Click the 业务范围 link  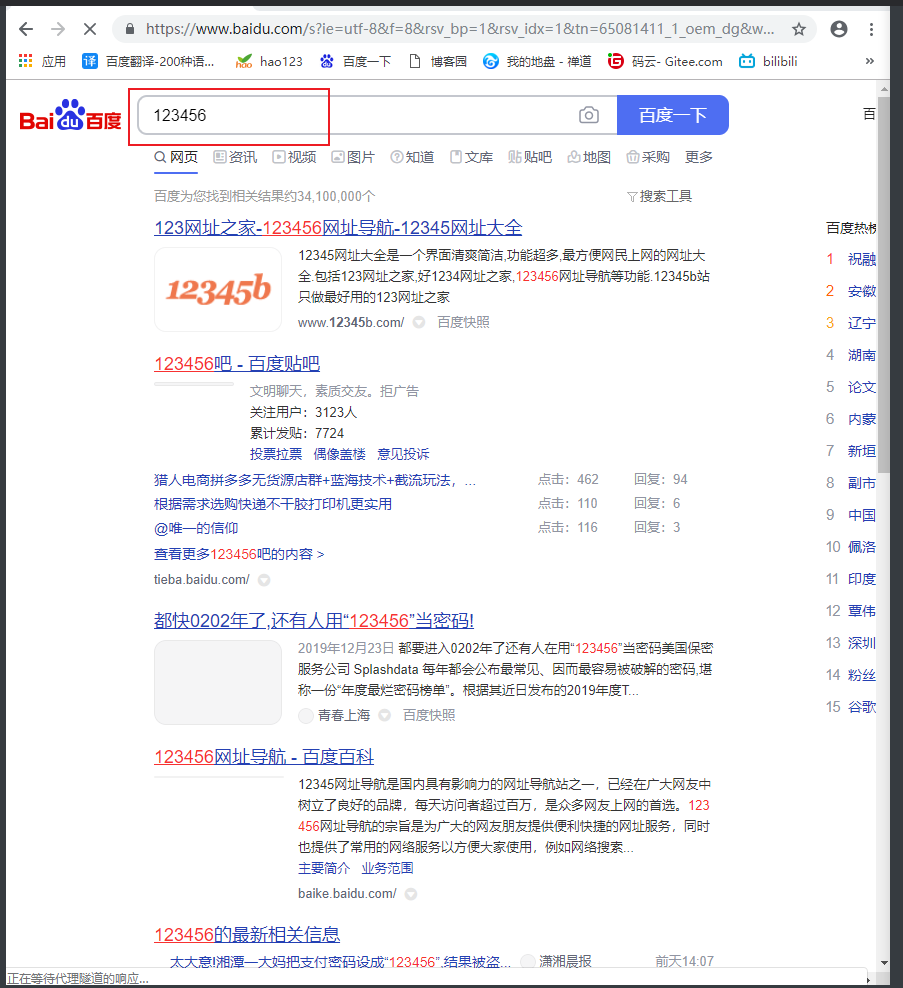click(x=388, y=868)
